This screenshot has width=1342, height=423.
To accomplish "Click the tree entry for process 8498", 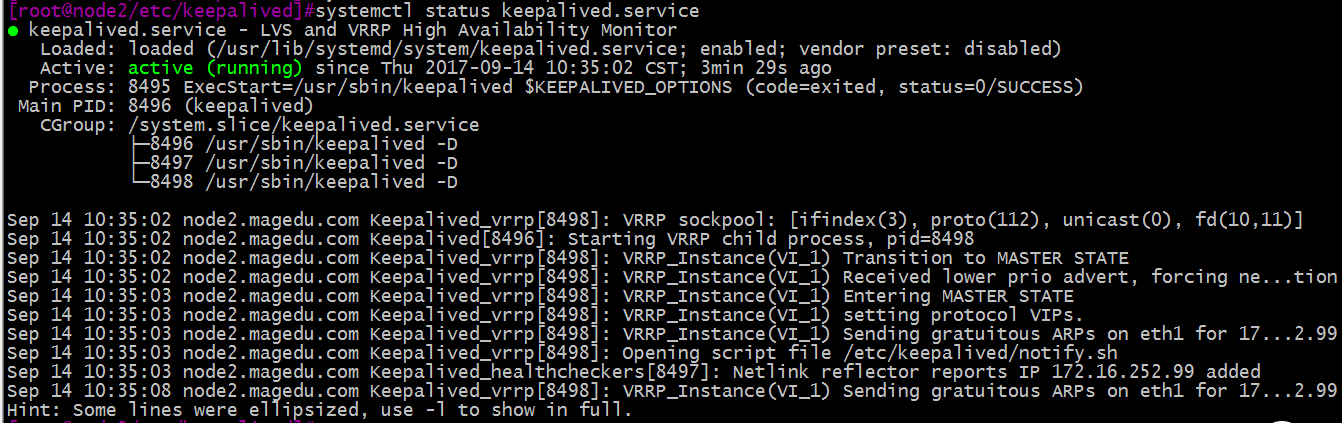I will click(294, 182).
